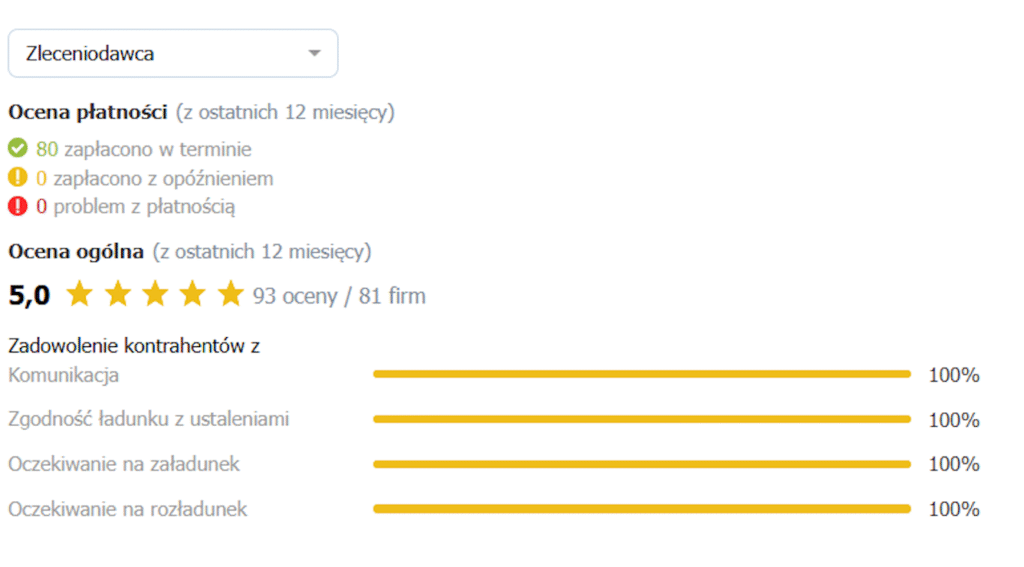1024x567 pixels.
Task: Click the 5,0 overall rating score
Action: (x=29, y=295)
